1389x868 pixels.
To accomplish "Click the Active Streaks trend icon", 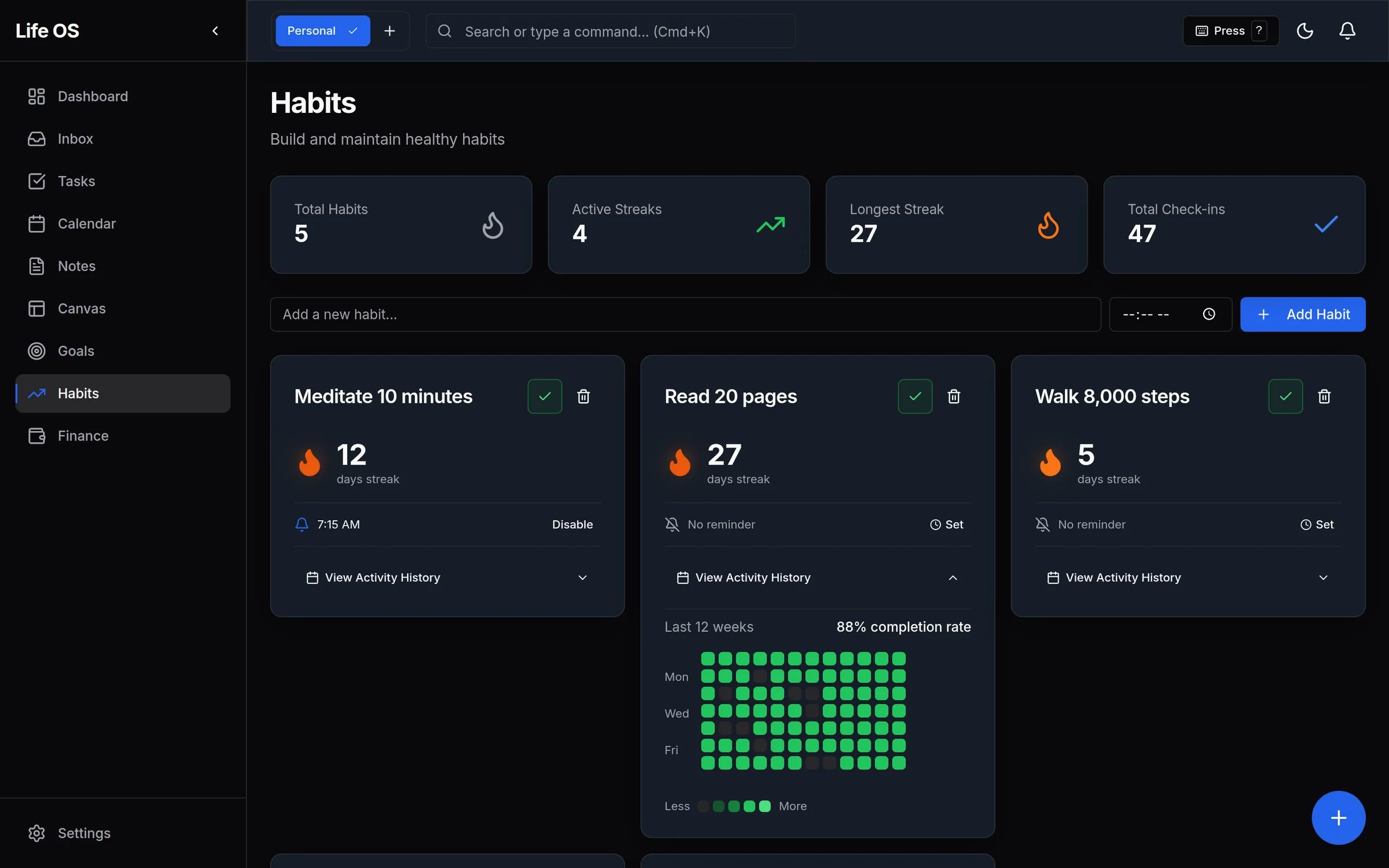I will pyautogui.click(x=770, y=225).
